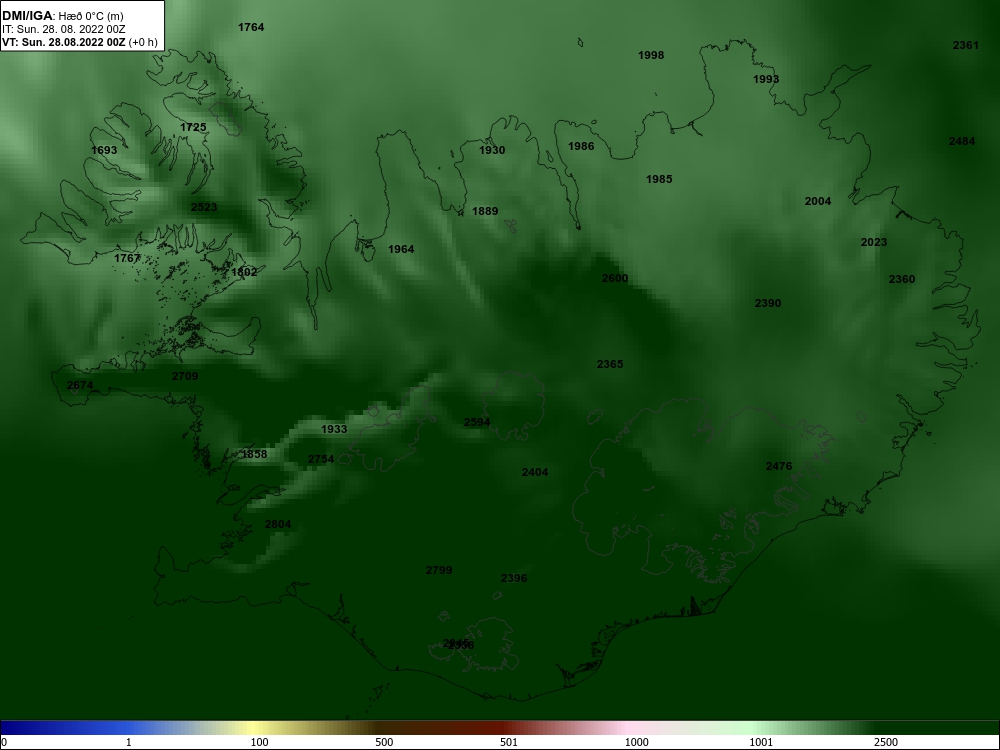
Task: Select the 2004 height label
Action: coord(818,201)
